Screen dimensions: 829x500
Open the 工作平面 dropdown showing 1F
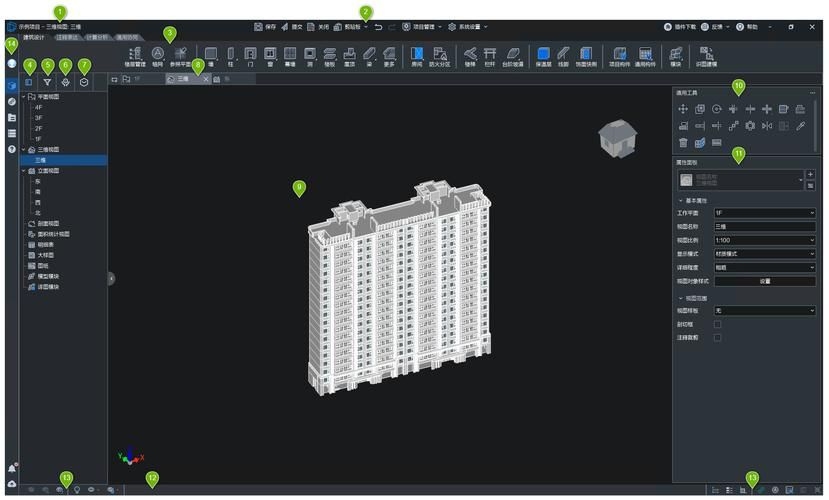764,213
